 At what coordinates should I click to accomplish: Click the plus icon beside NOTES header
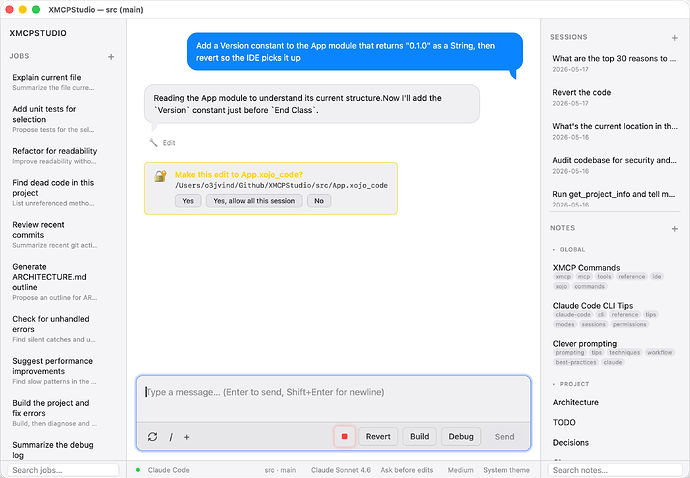tap(675, 228)
